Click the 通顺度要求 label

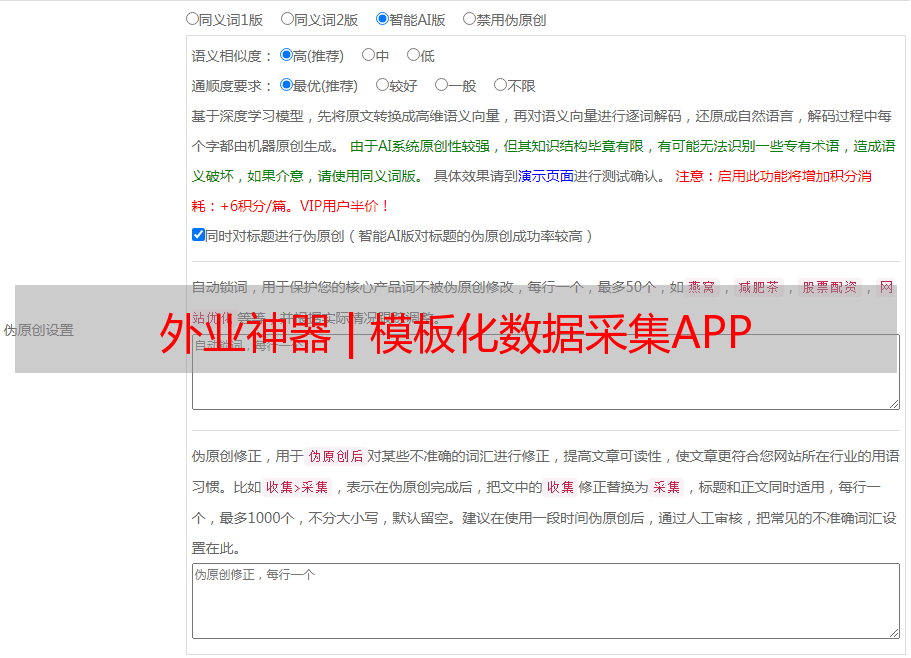tap(232, 86)
